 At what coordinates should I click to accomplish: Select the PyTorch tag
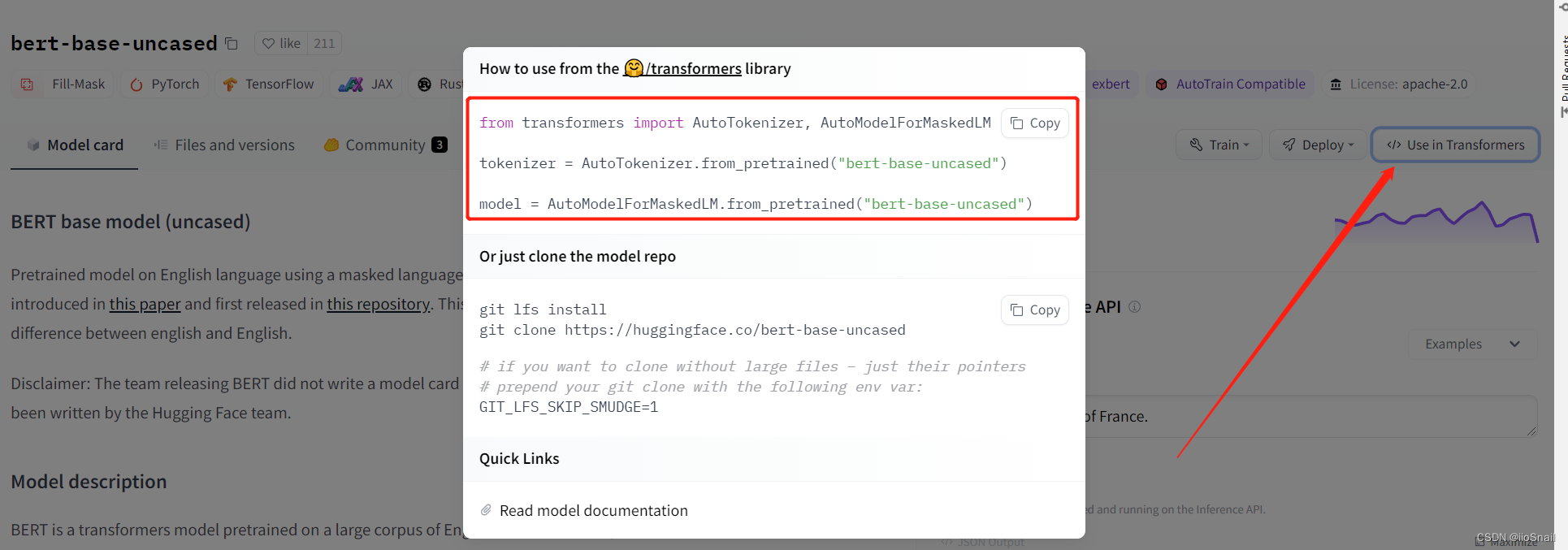coord(165,84)
